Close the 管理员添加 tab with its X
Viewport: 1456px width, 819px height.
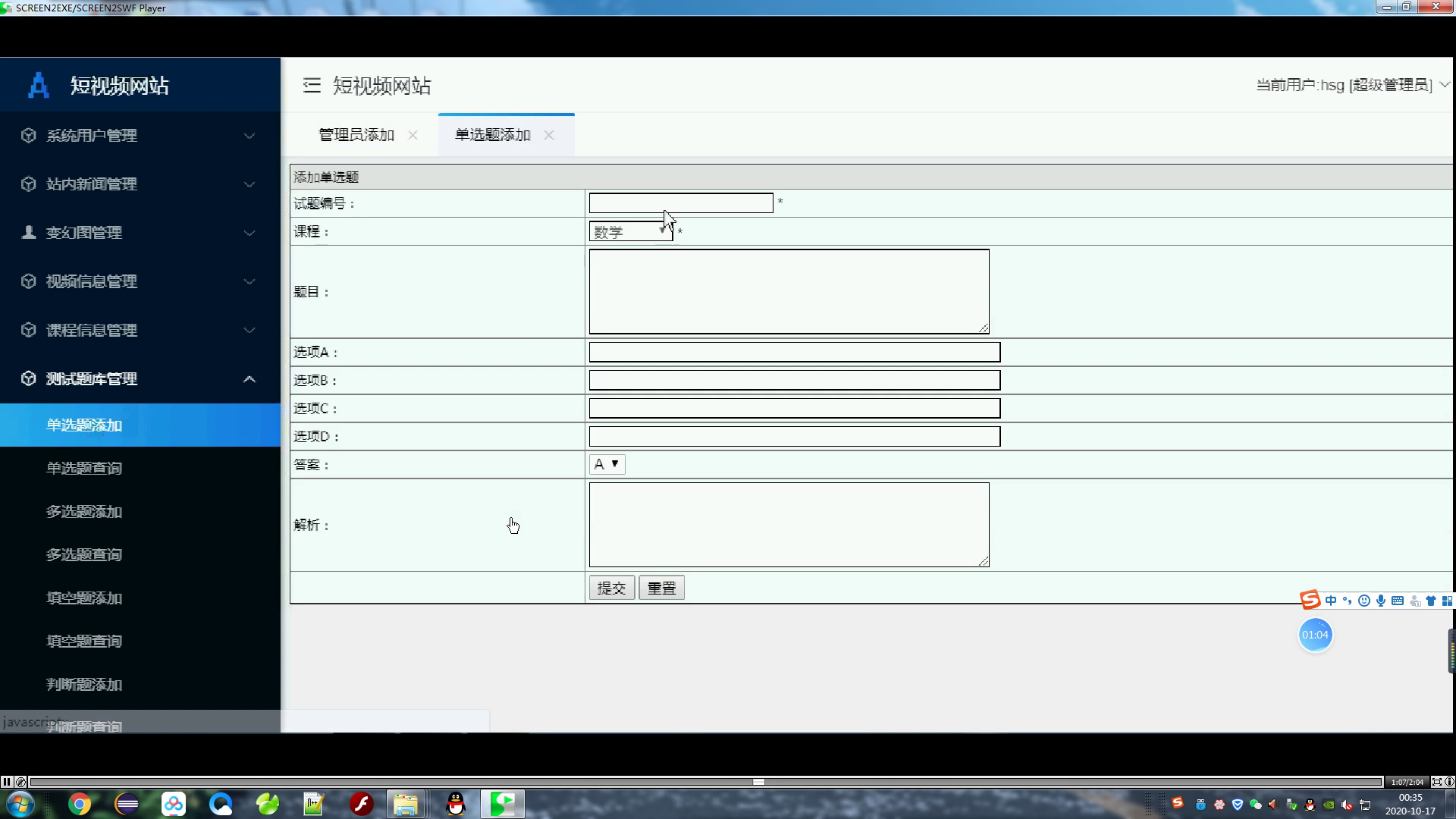(413, 135)
